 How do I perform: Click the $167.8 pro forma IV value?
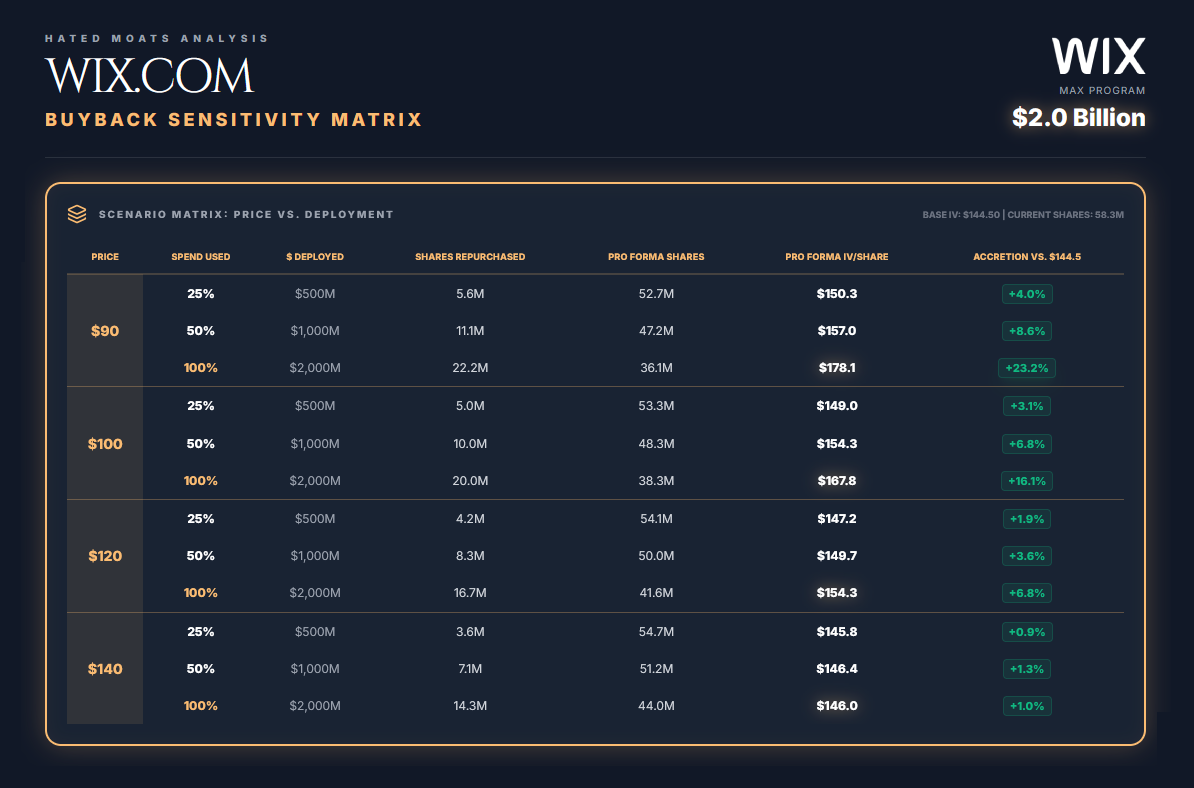coord(837,480)
